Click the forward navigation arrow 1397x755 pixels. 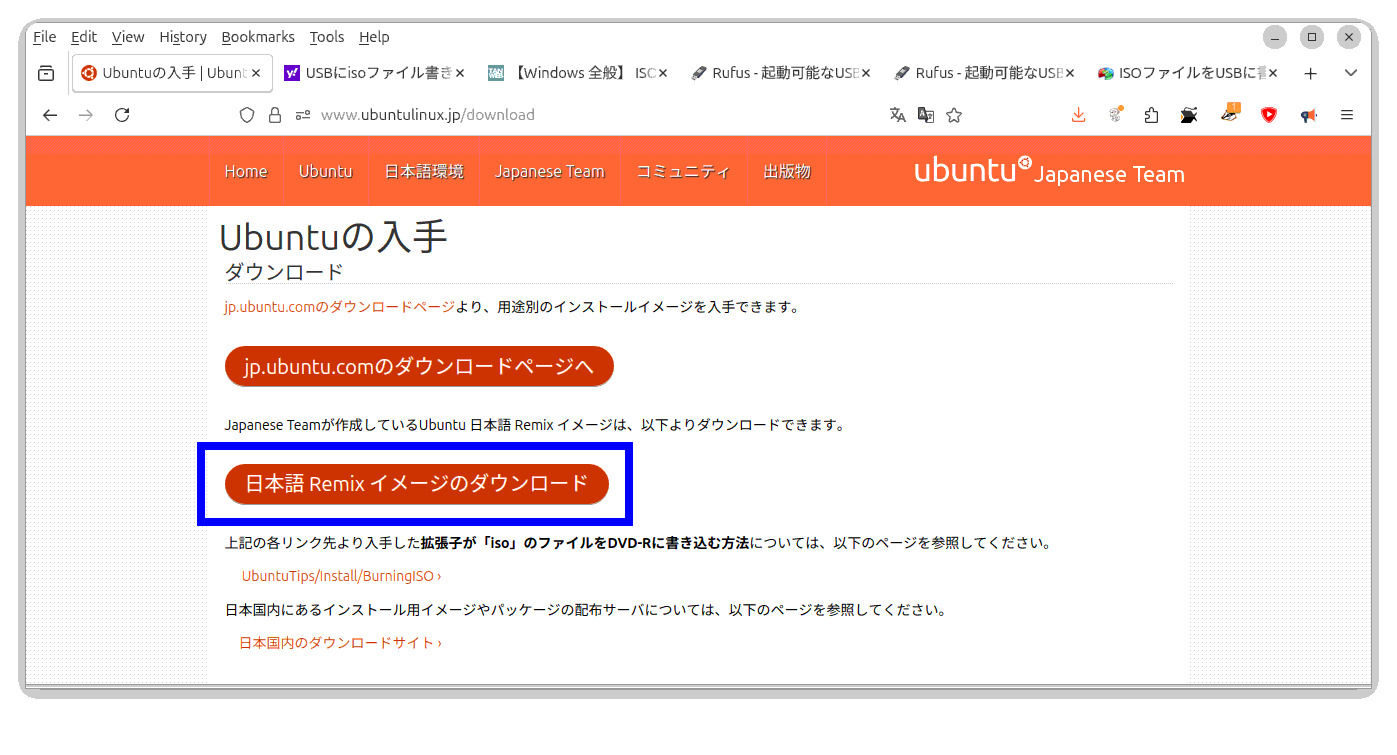pos(86,115)
